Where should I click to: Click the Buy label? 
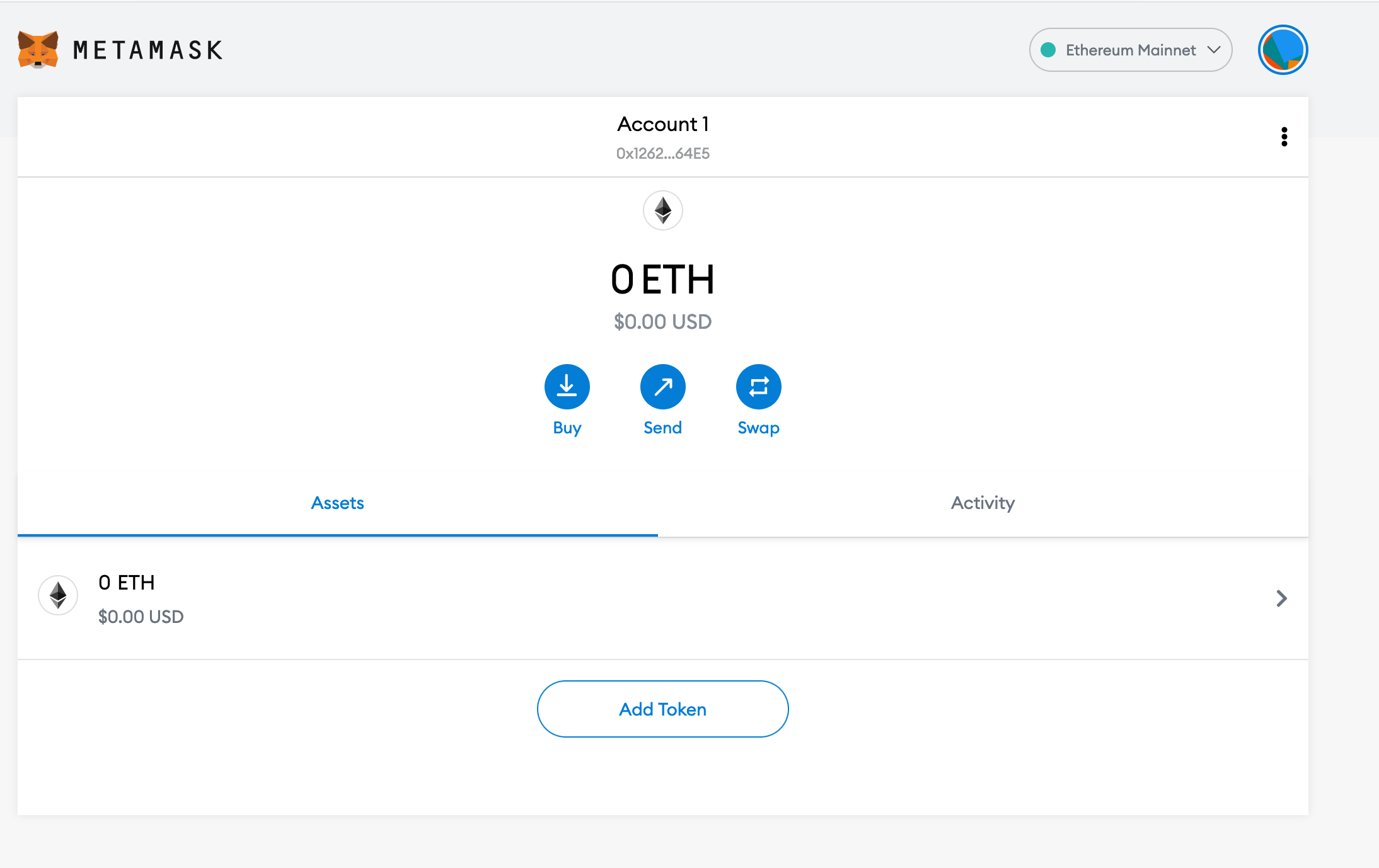pos(567,428)
